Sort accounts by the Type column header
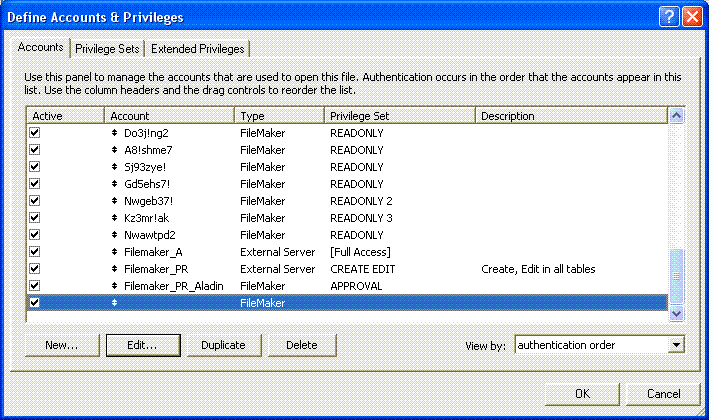 [280, 116]
